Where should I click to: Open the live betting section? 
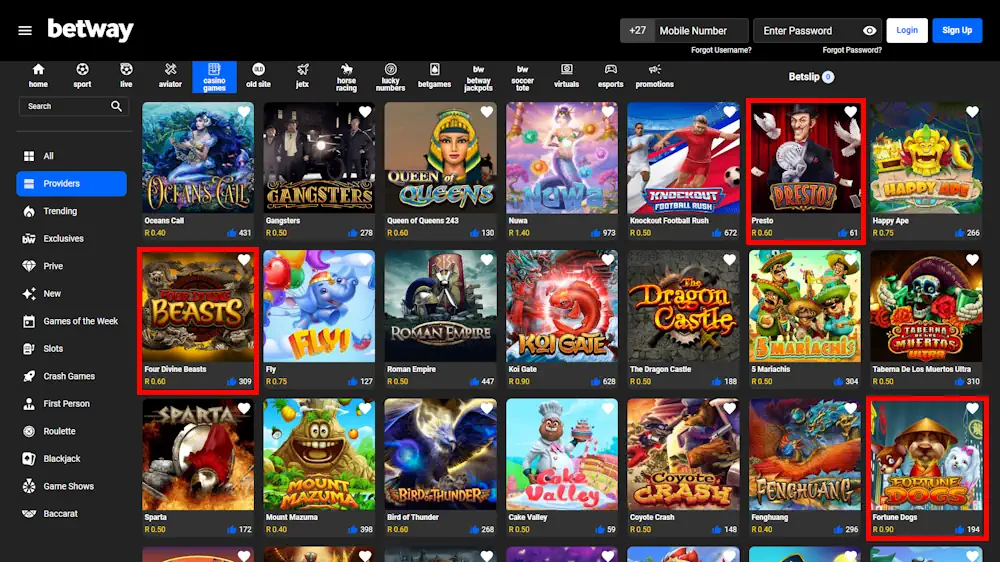[x=126, y=76]
